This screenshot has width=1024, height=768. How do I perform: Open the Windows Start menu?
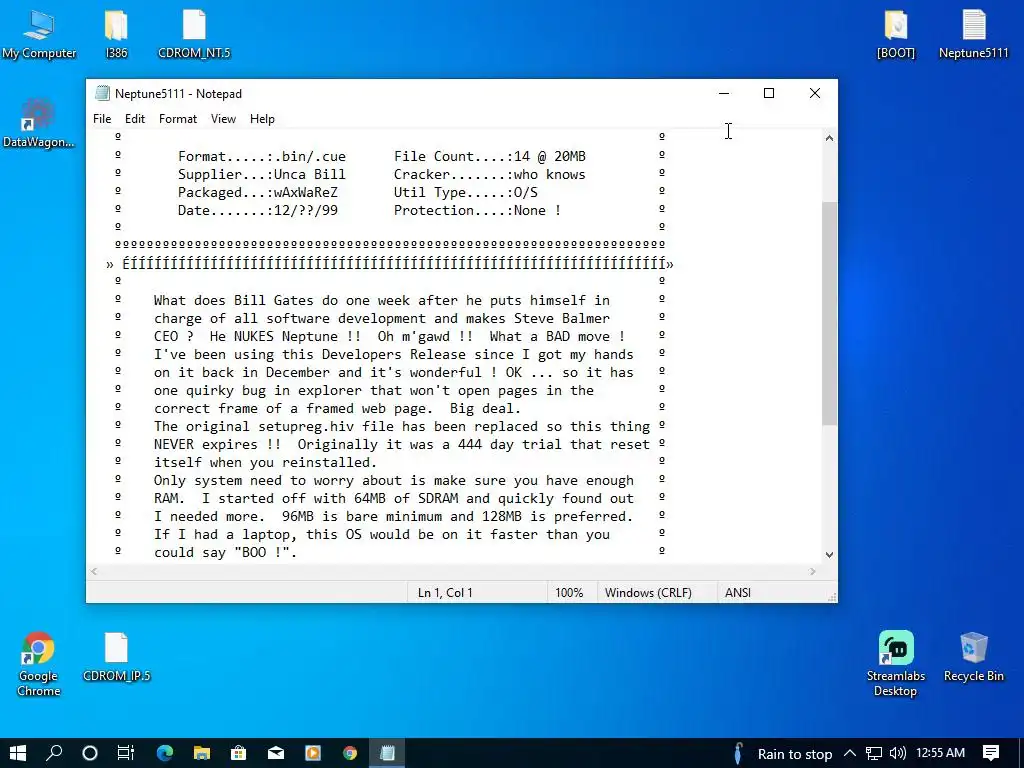pos(18,753)
